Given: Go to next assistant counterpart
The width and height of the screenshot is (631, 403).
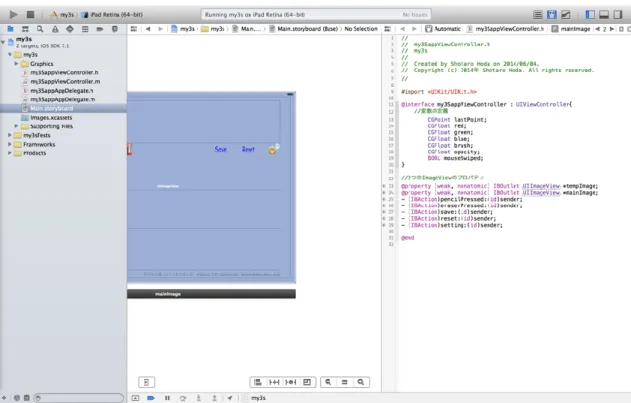Looking at the screenshot, I should 612,29.
